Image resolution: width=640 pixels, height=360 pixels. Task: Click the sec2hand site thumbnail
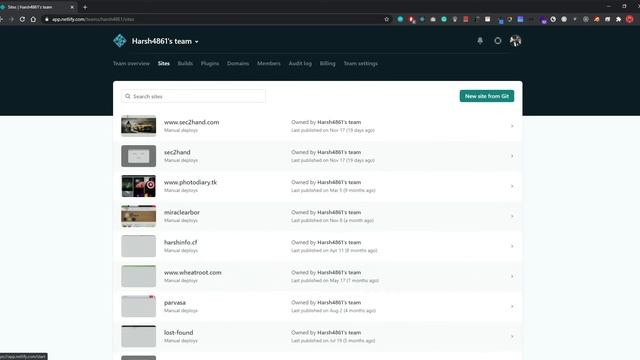[x=138, y=156]
